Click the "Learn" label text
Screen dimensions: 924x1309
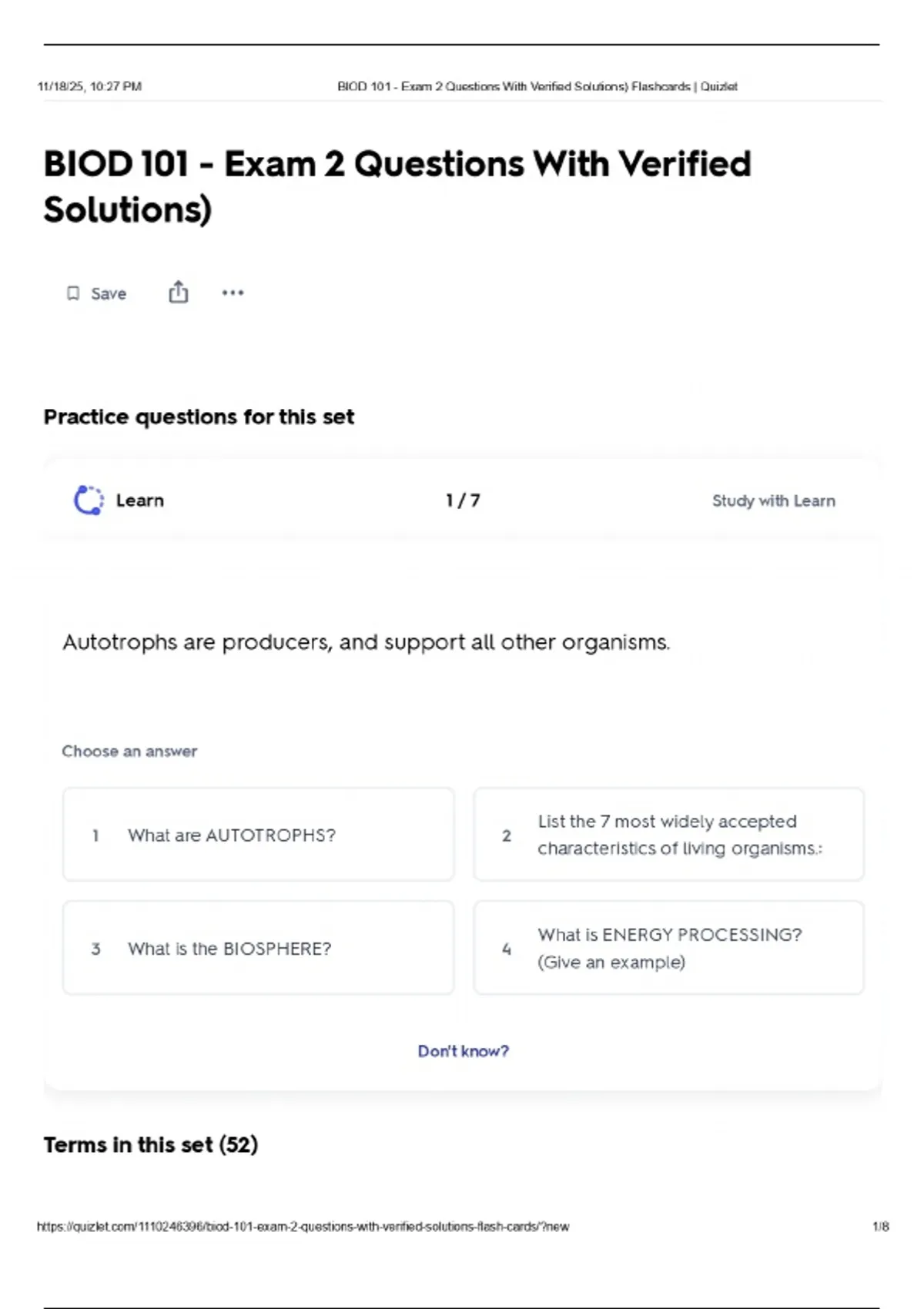tap(140, 500)
